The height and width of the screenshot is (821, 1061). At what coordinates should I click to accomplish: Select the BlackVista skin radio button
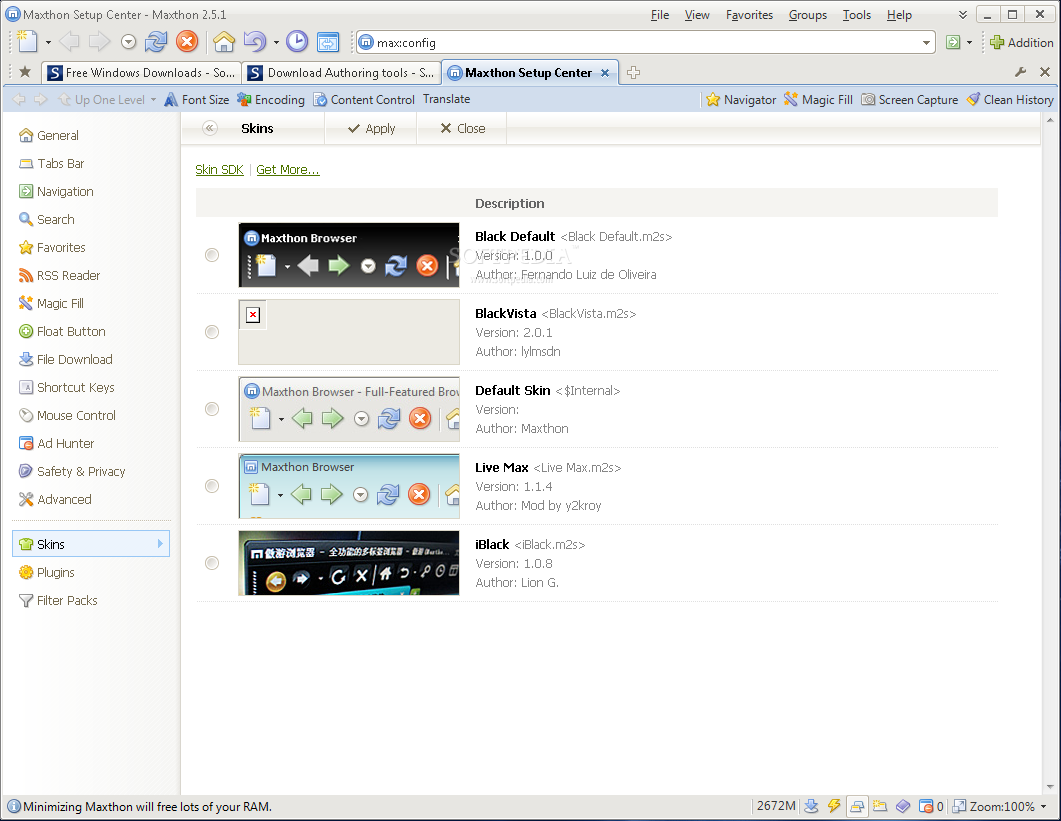tap(212, 332)
